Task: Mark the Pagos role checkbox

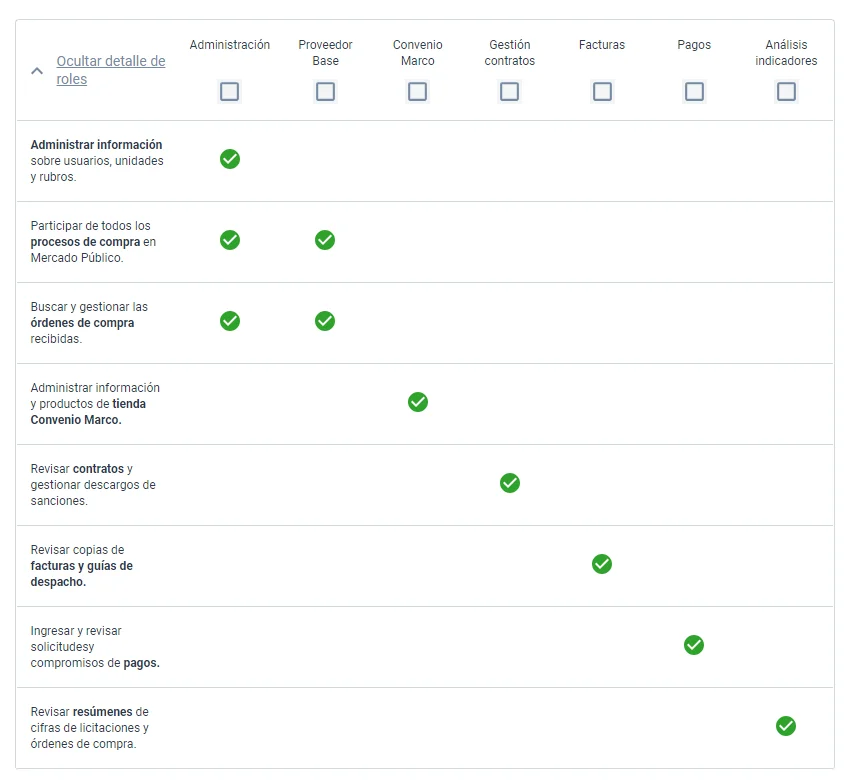Action: pyautogui.click(x=694, y=92)
